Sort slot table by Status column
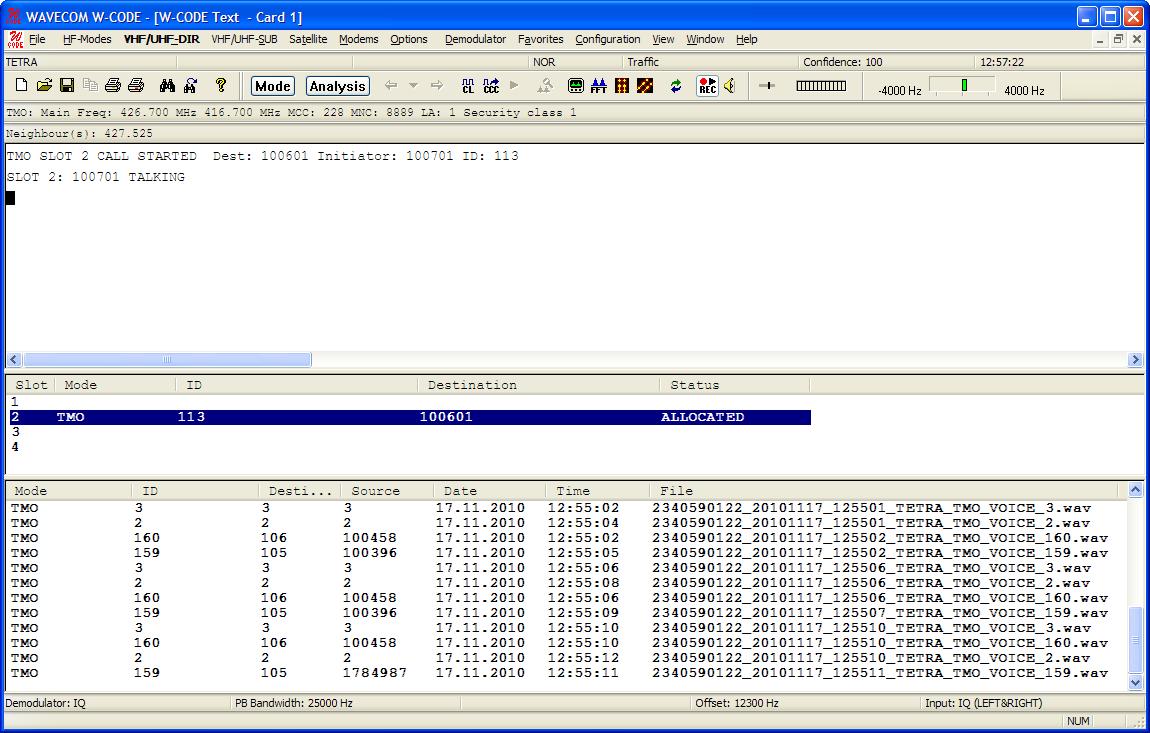 735,385
